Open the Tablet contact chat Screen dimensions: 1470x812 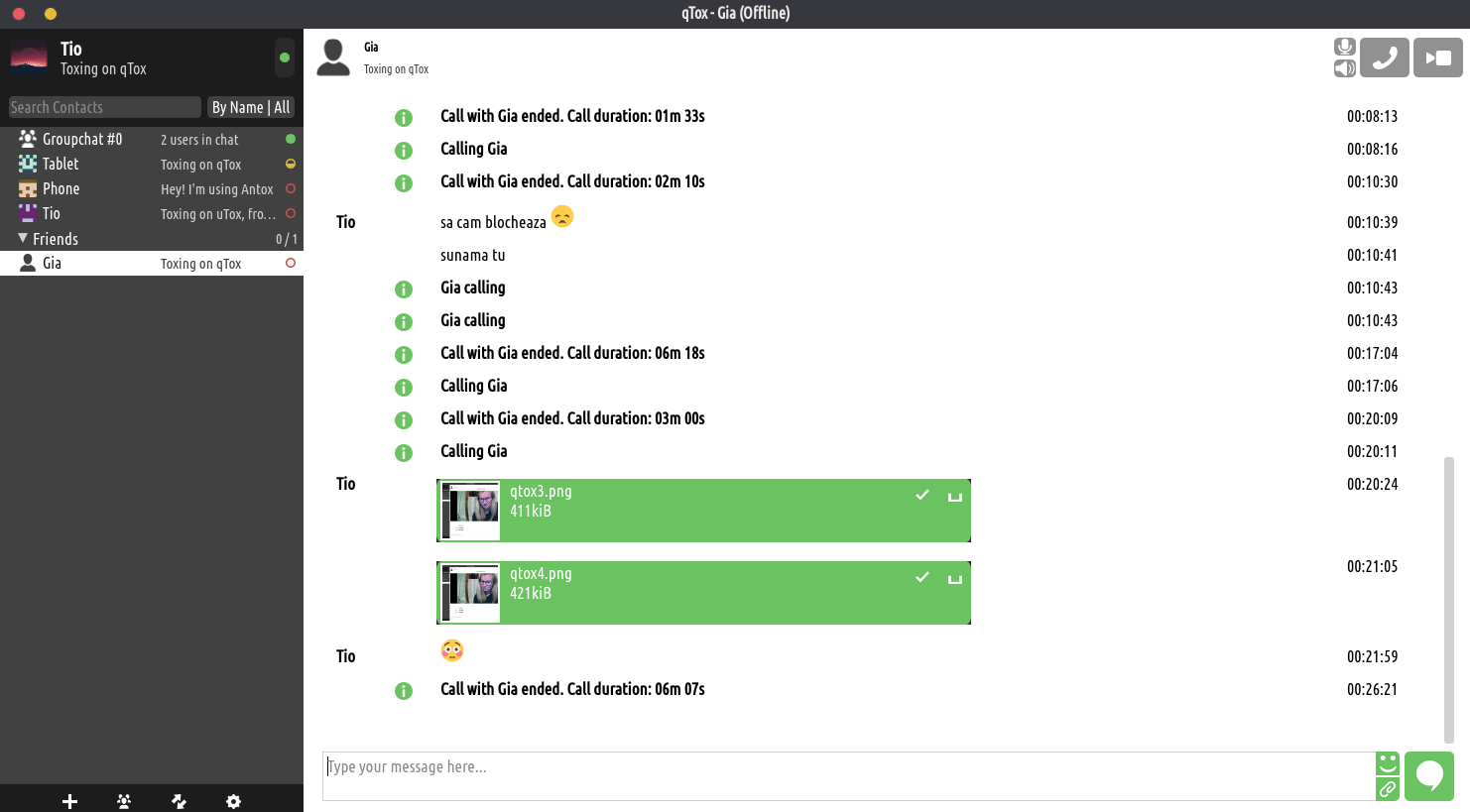pyautogui.click(x=61, y=165)
